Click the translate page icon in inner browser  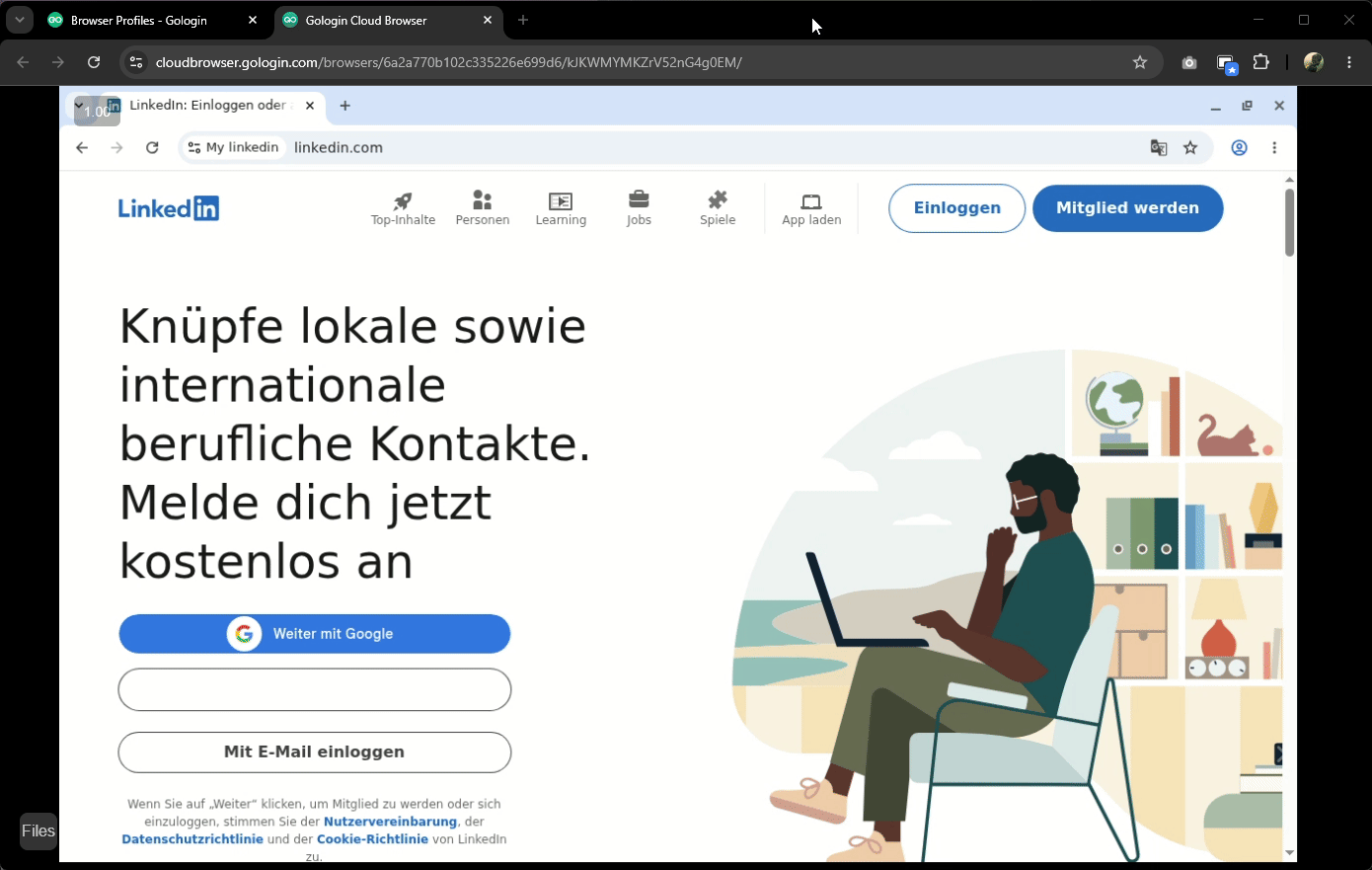click(x=1159, y=148)
